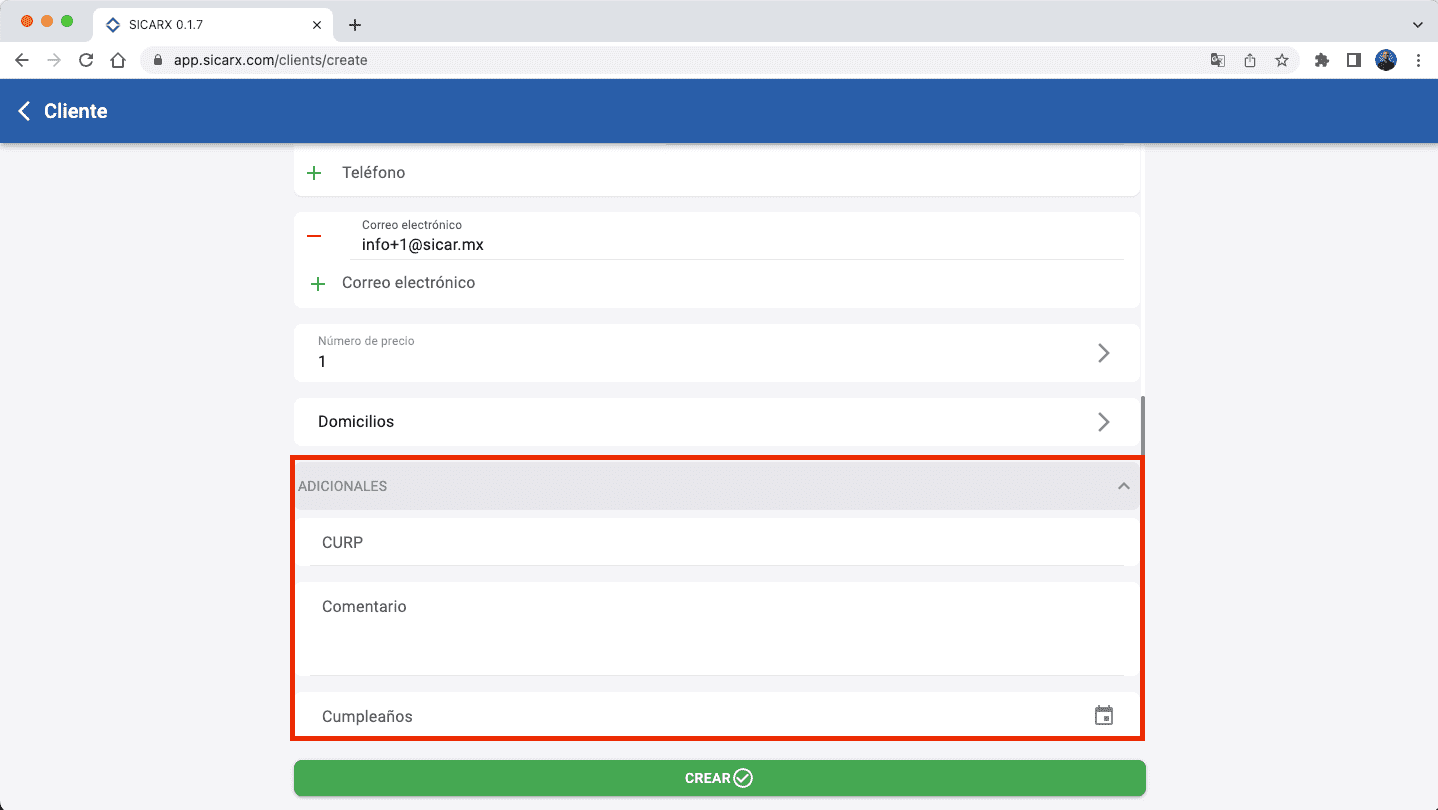
Task: Remove email with the red minus icon
Action: click(314, 236)
